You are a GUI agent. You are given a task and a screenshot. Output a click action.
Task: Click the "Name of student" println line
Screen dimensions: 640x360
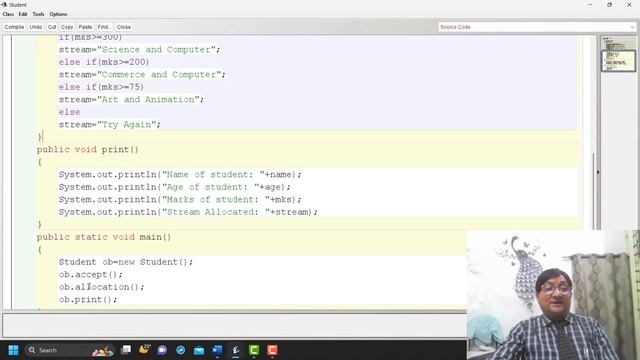pos(180,175)
